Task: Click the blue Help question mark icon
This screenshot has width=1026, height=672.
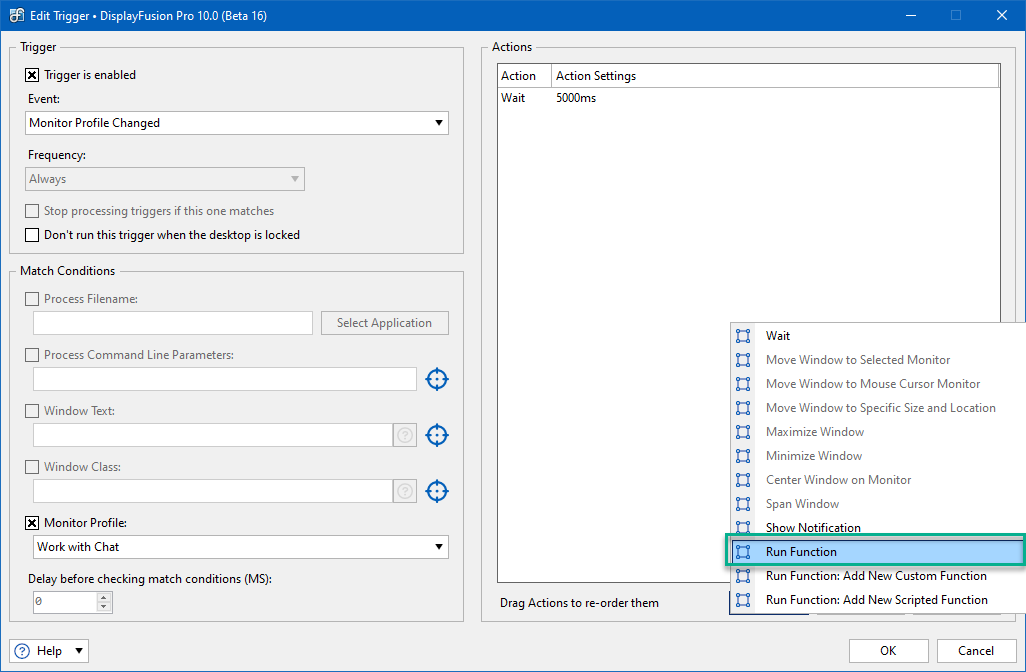Action: [x=22, y=650]
